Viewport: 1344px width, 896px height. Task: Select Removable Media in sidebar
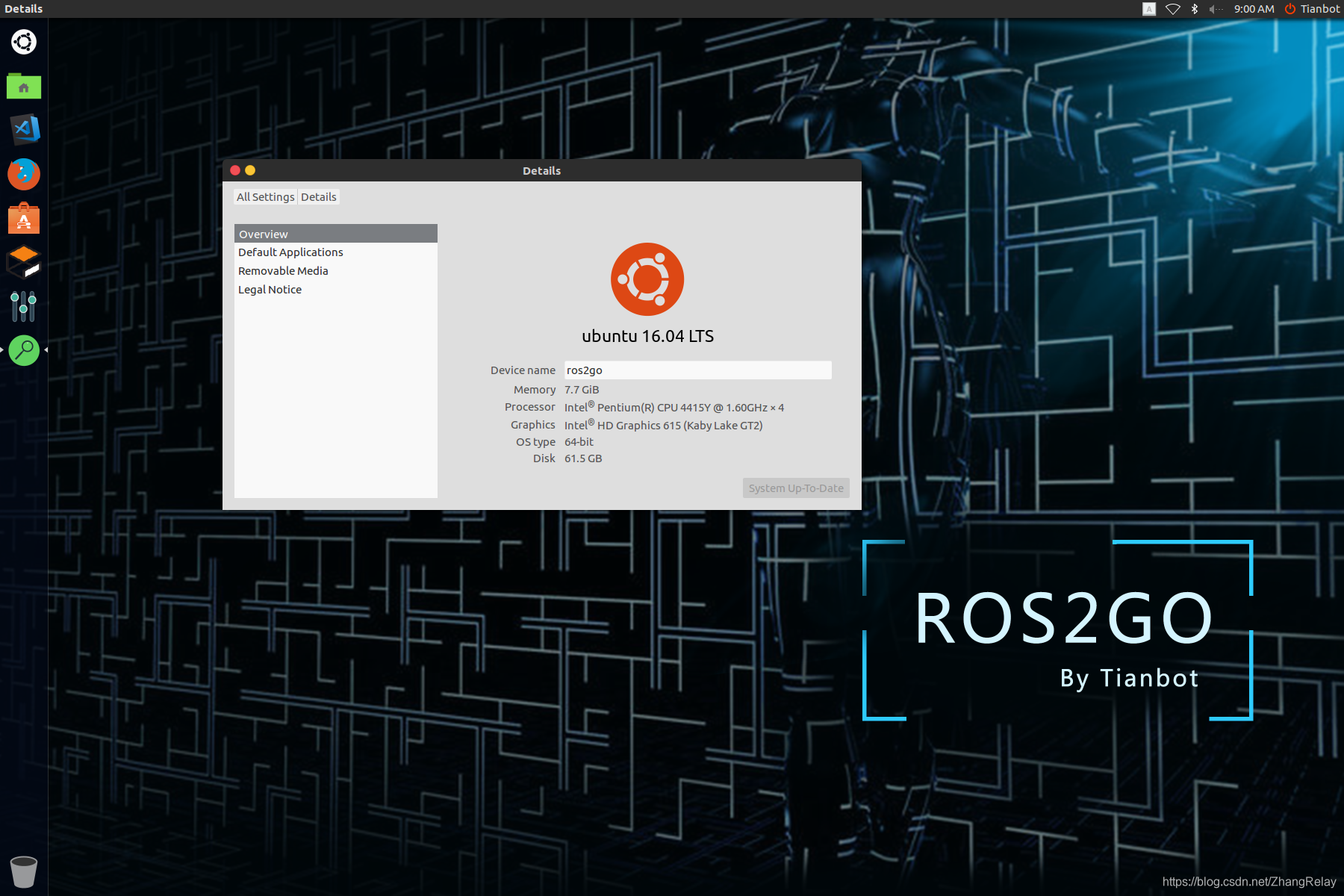[336, 271]
